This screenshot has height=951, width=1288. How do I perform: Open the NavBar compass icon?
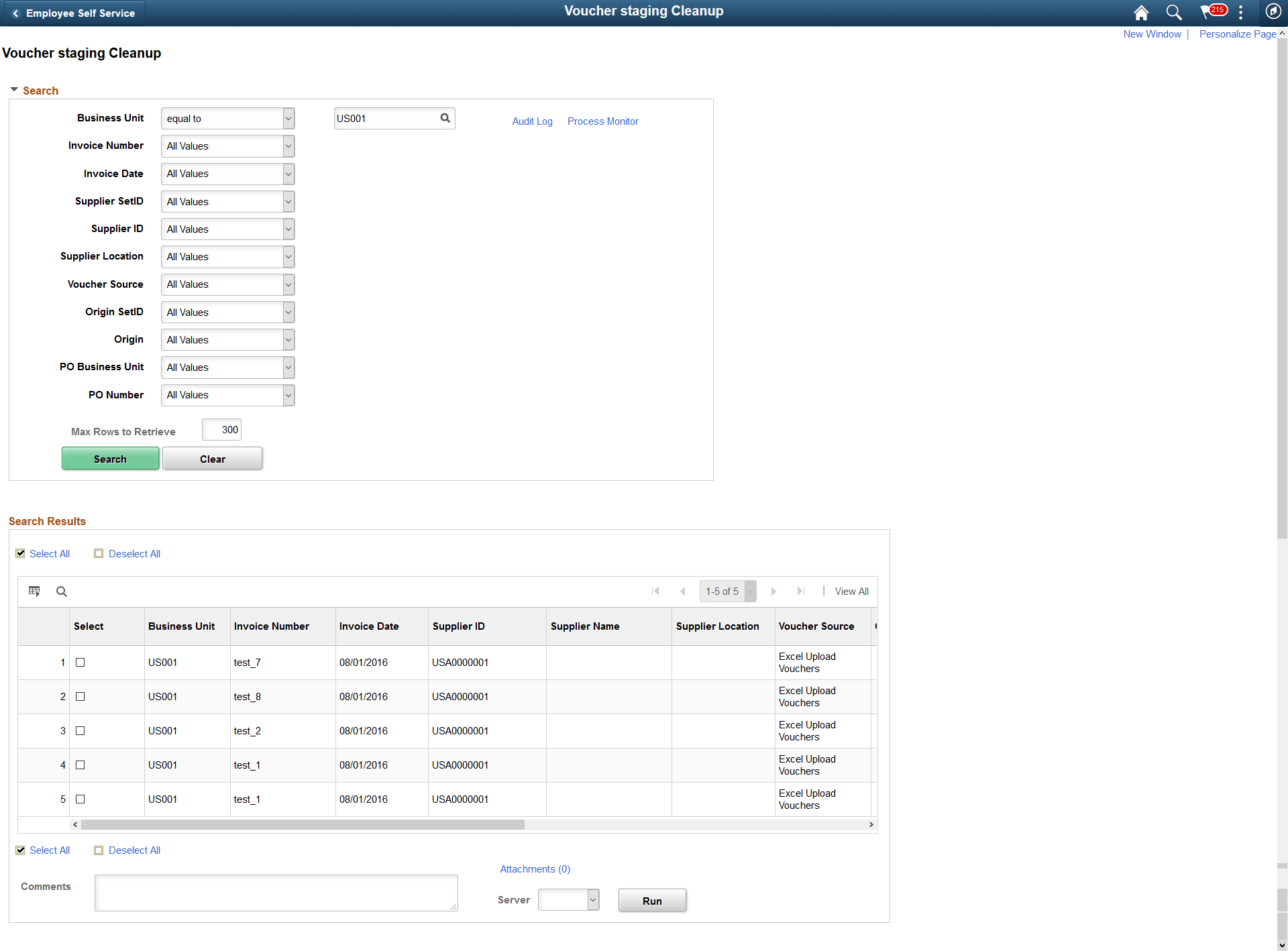[1273, 12]
